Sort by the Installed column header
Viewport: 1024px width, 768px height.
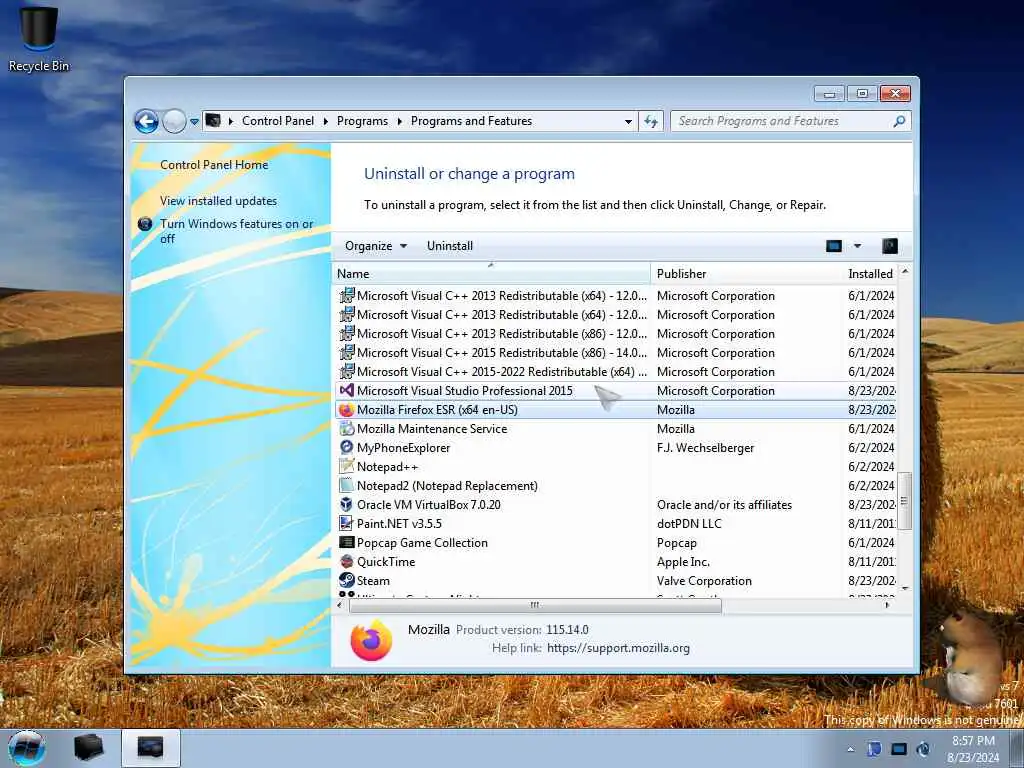870,274
